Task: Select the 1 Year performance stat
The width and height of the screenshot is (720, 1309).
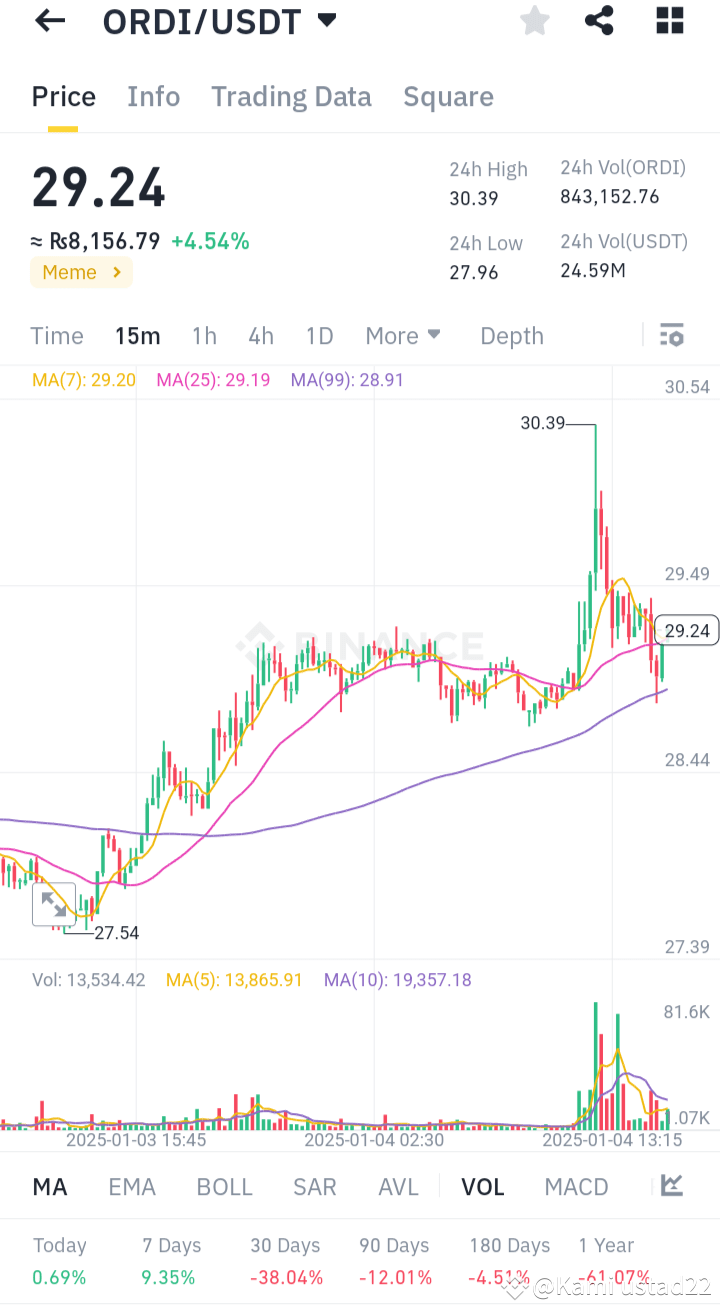Action: pyautogui.click(x=606, y=1246)
